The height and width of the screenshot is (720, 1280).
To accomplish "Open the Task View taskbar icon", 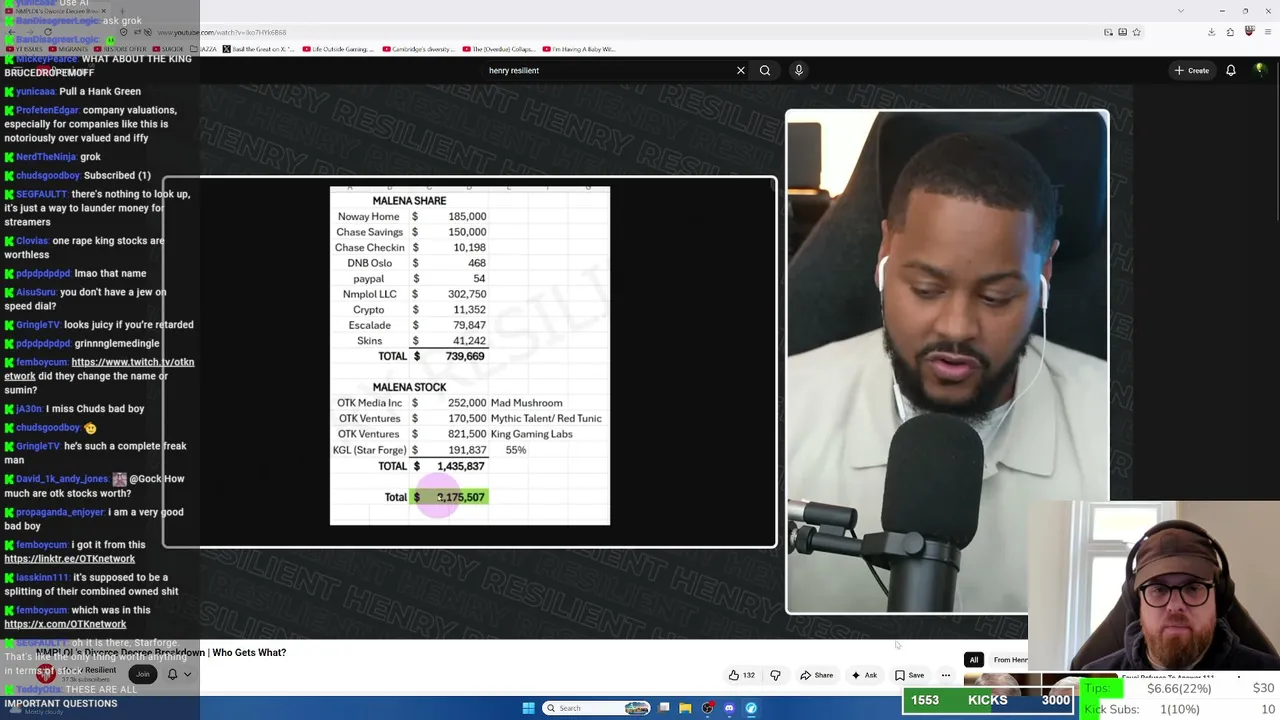I will coord(664,708).
